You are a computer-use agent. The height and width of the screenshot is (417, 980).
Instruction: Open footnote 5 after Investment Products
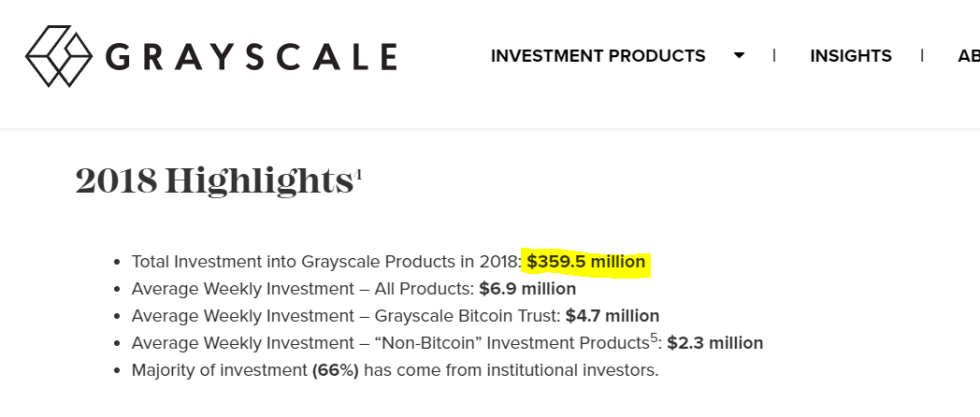(654, 338)
